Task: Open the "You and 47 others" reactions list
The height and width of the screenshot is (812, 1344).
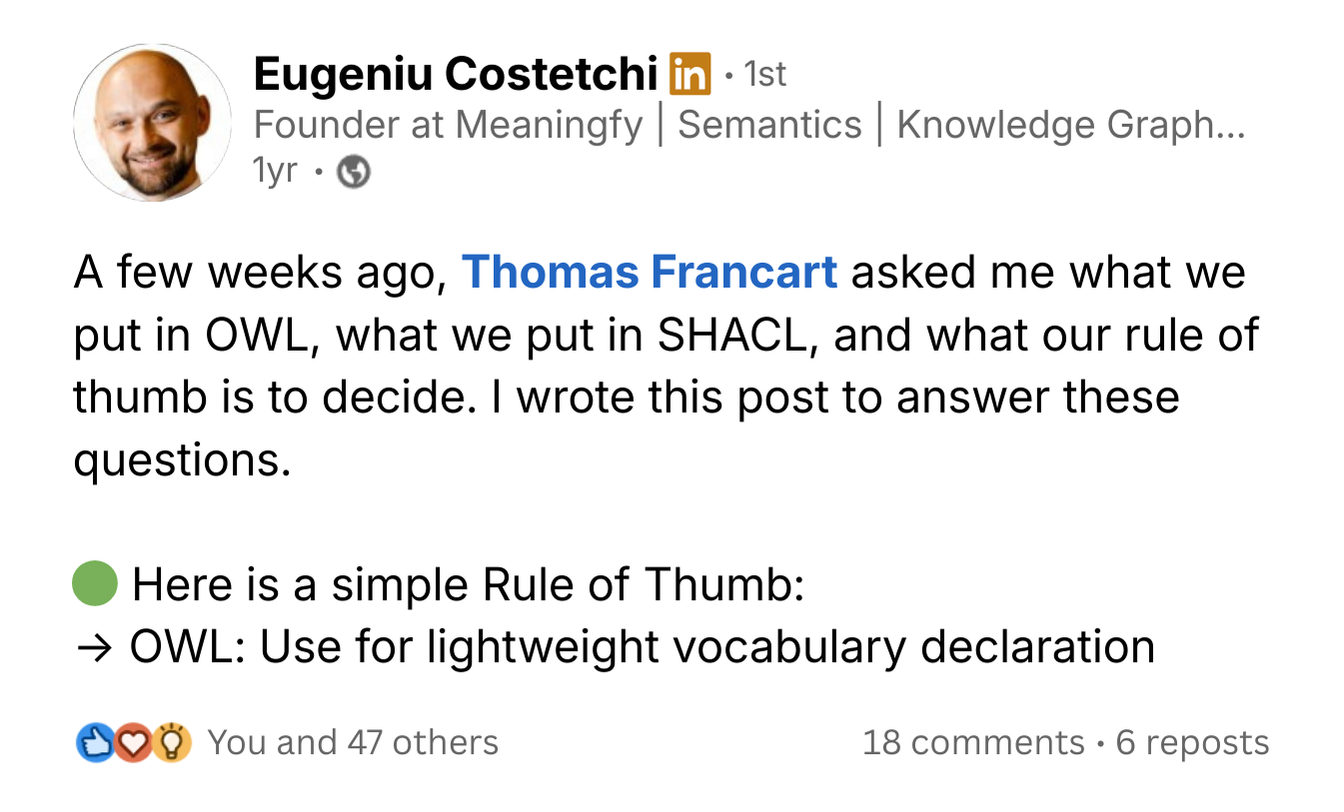Action: coord(352,743)
